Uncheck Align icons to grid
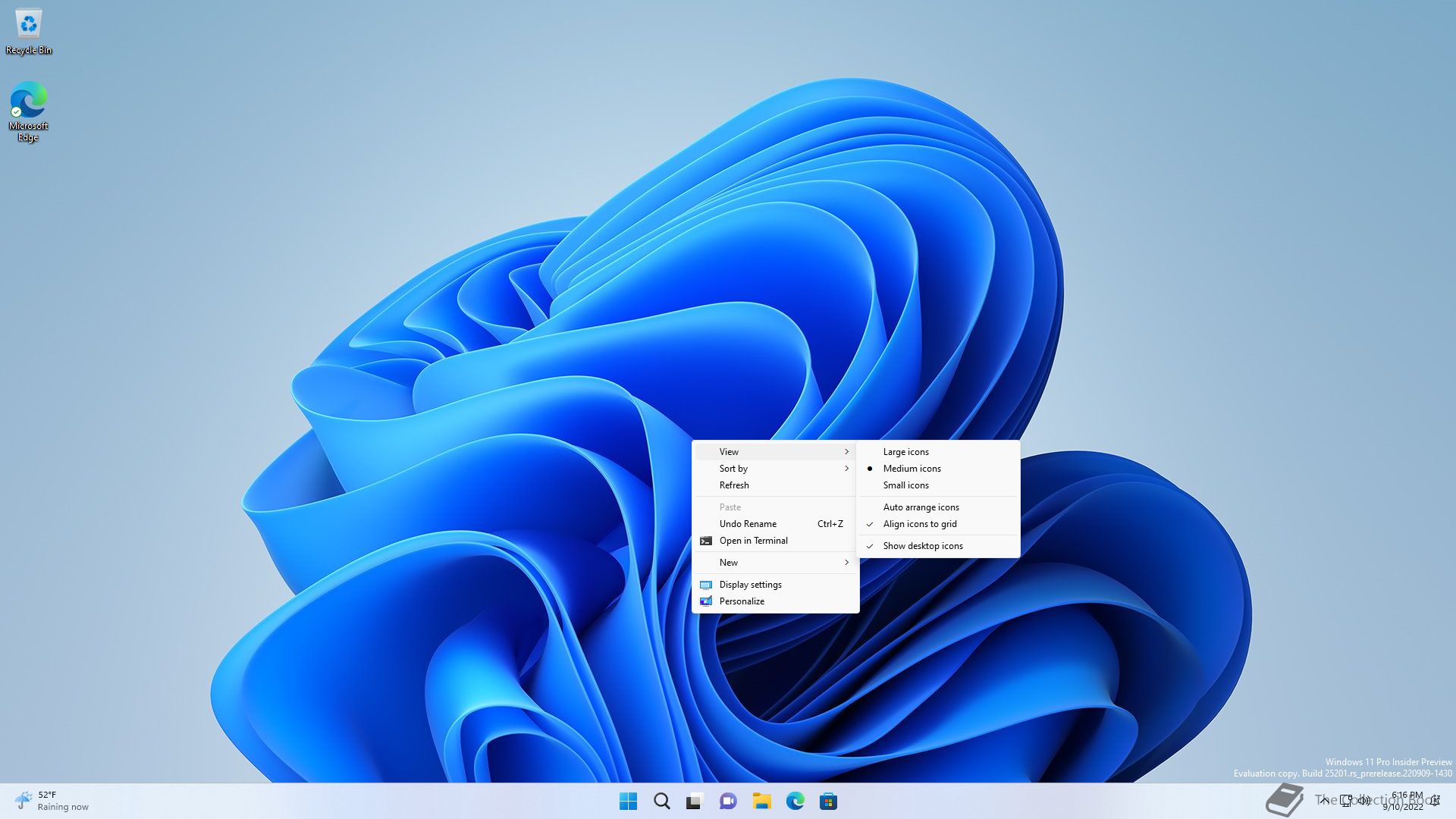The height and width of the screenshot is (819, 1456). pos(938,524)
